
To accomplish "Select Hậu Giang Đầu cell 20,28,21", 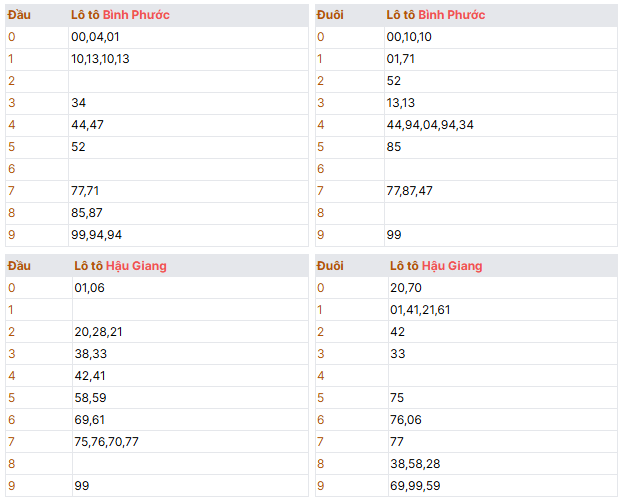I will 98,331.
